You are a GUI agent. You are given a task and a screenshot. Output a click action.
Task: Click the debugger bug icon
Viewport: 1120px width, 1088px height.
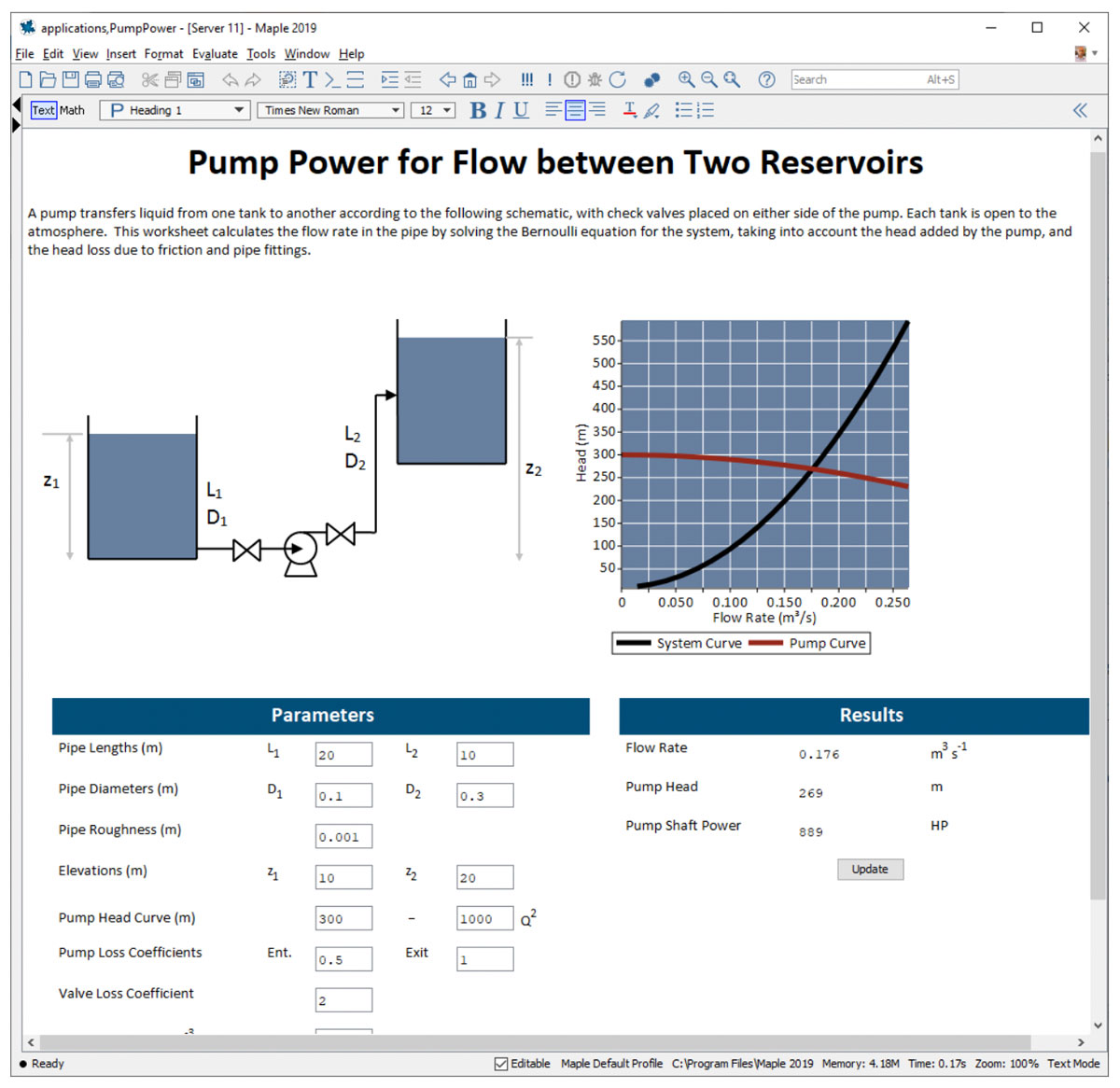pos(595,80)
